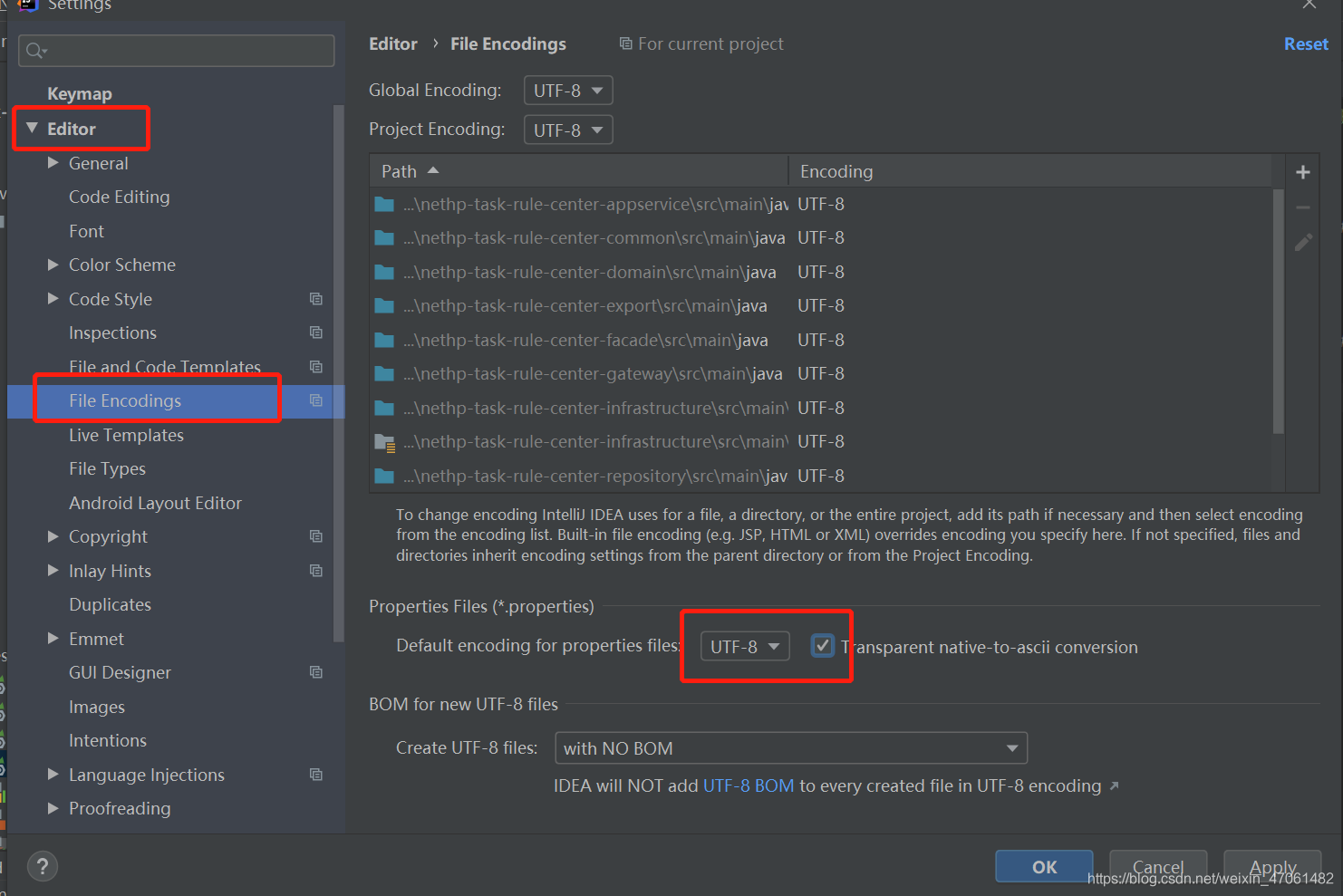Click the project-level icon next to Copyright
Screen dimensions: 1343x896
(x=315, y=536)
